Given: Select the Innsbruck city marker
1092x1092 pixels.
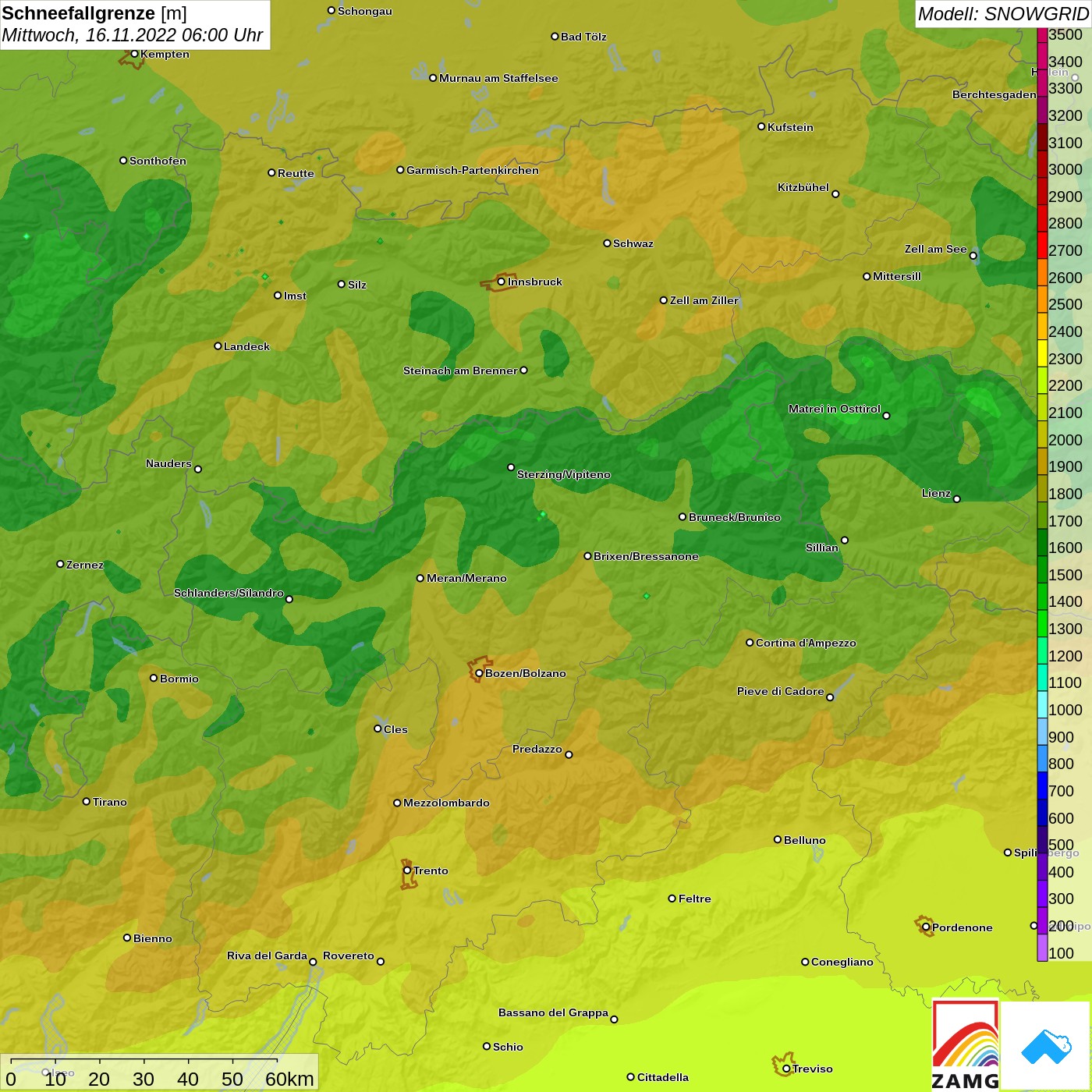Looking at the screenshot, I should [x=502, y=282].
